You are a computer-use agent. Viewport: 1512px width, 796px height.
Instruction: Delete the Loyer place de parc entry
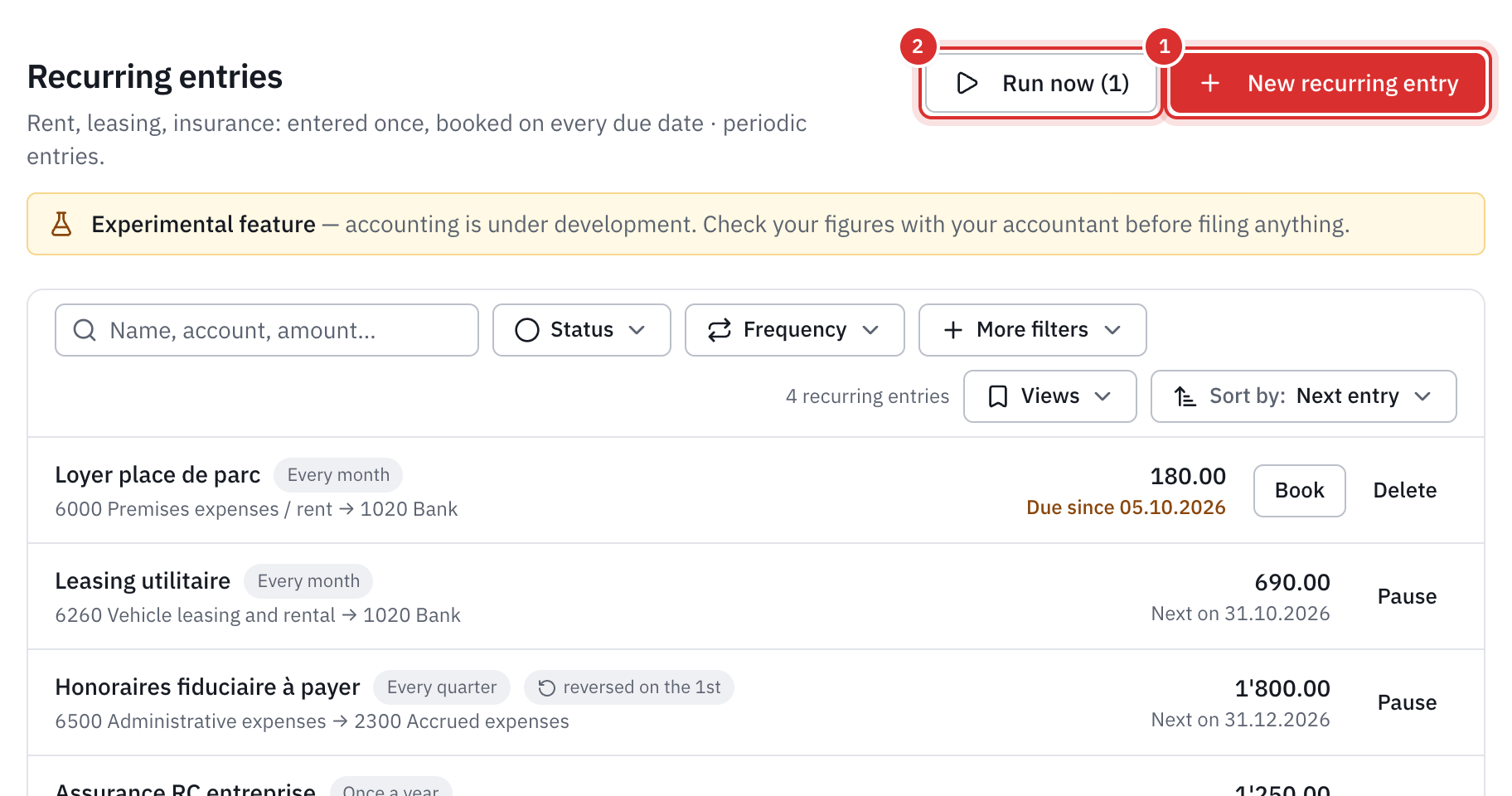click(1405, 490)
